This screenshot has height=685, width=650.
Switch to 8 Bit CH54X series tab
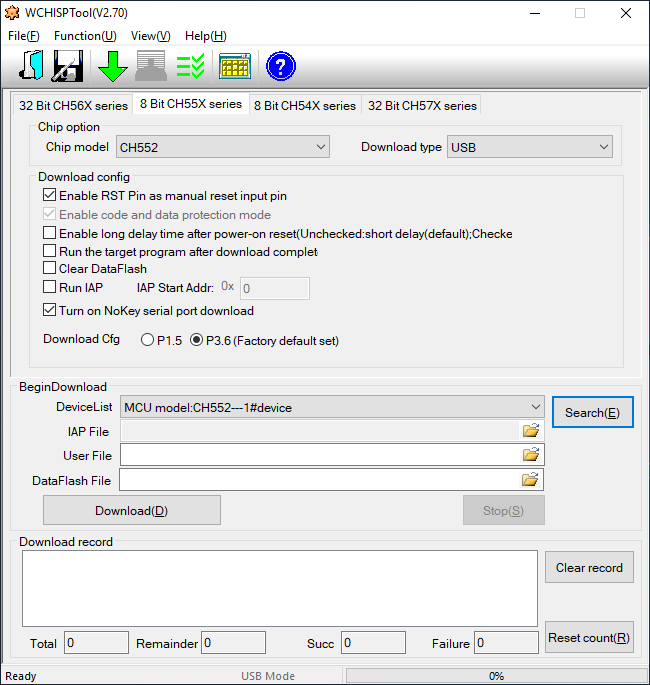pyautogui.click(x=305, y=105)
